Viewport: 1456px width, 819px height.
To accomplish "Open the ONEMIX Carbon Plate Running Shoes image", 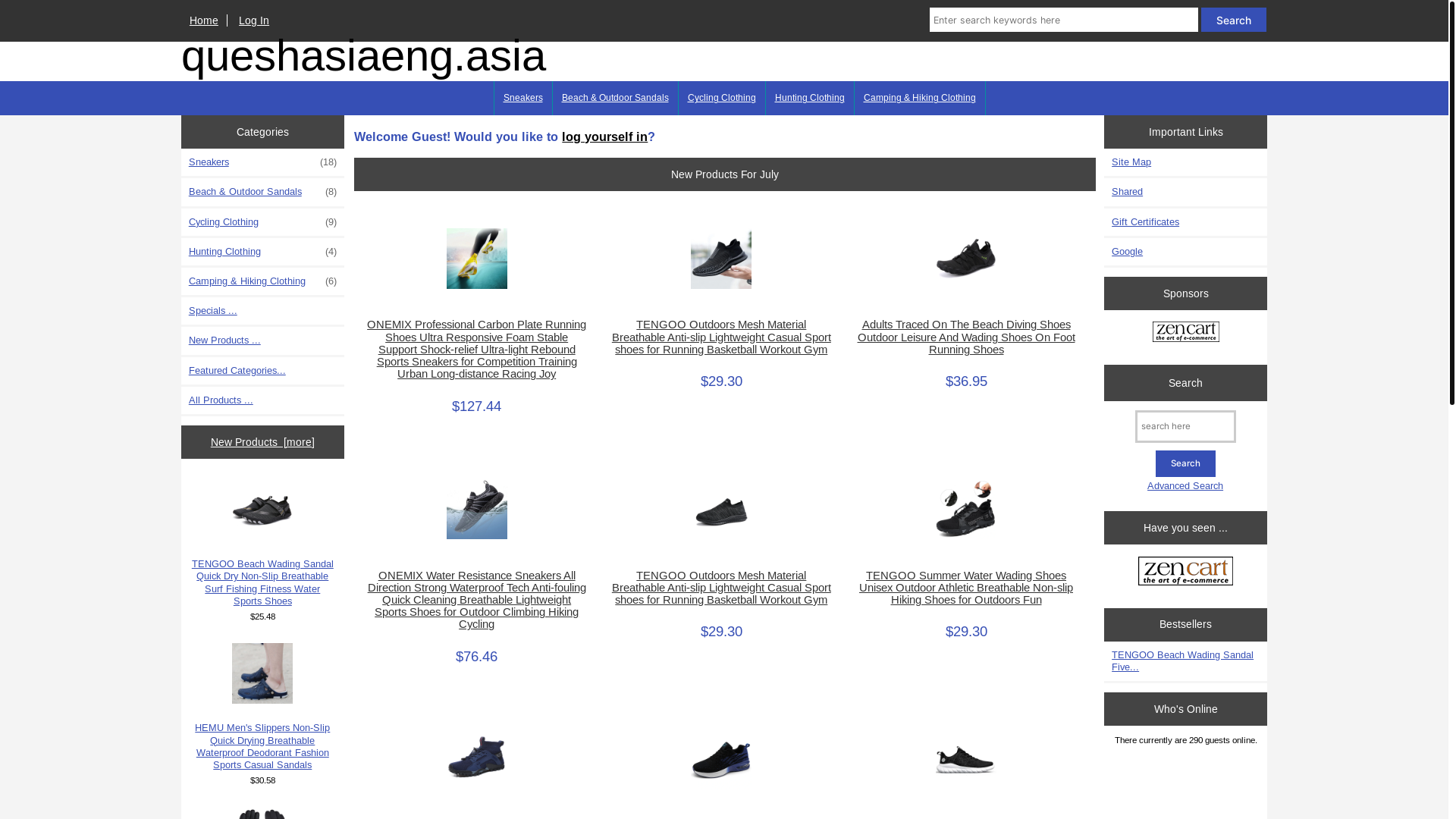I will pos(476,259).
